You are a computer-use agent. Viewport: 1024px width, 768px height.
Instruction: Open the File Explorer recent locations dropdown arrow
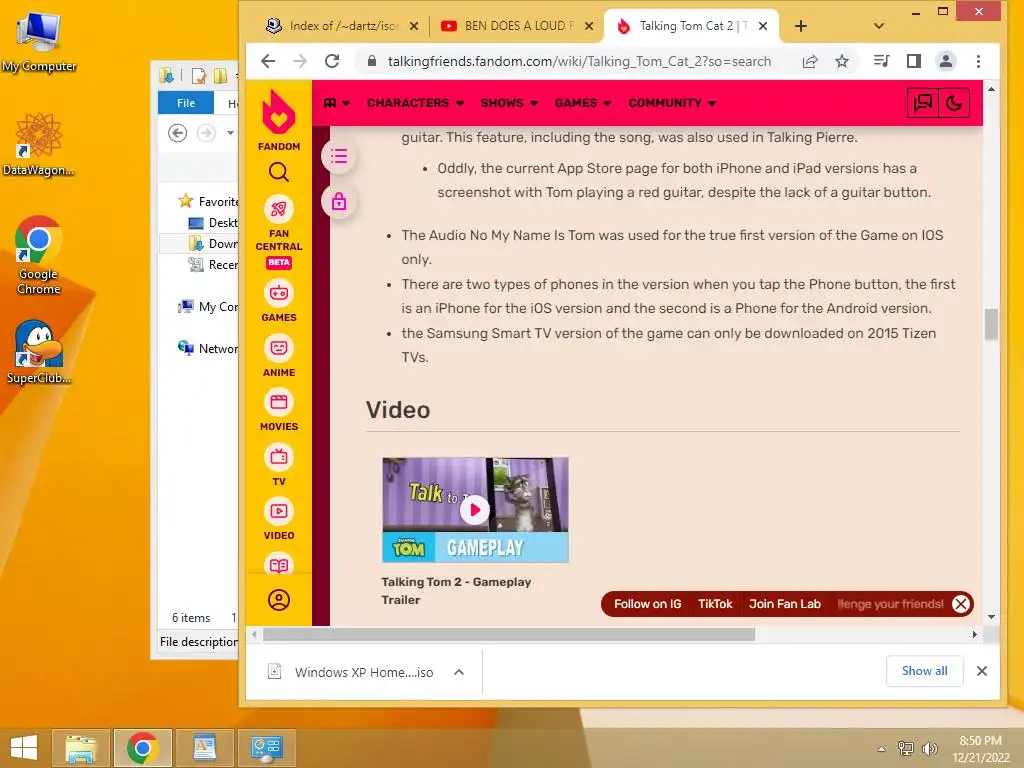click(231, 133)
